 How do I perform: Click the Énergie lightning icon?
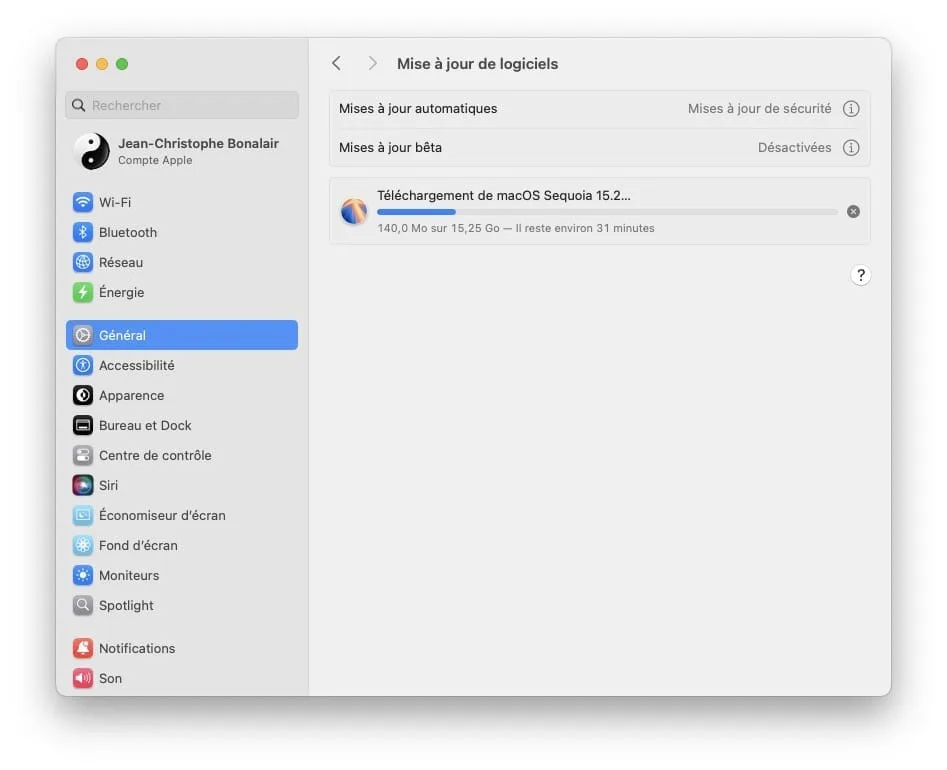pos(83,292)
